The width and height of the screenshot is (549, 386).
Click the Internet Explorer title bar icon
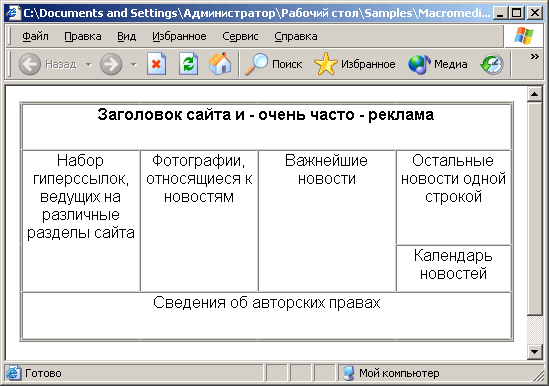point(13,13)
